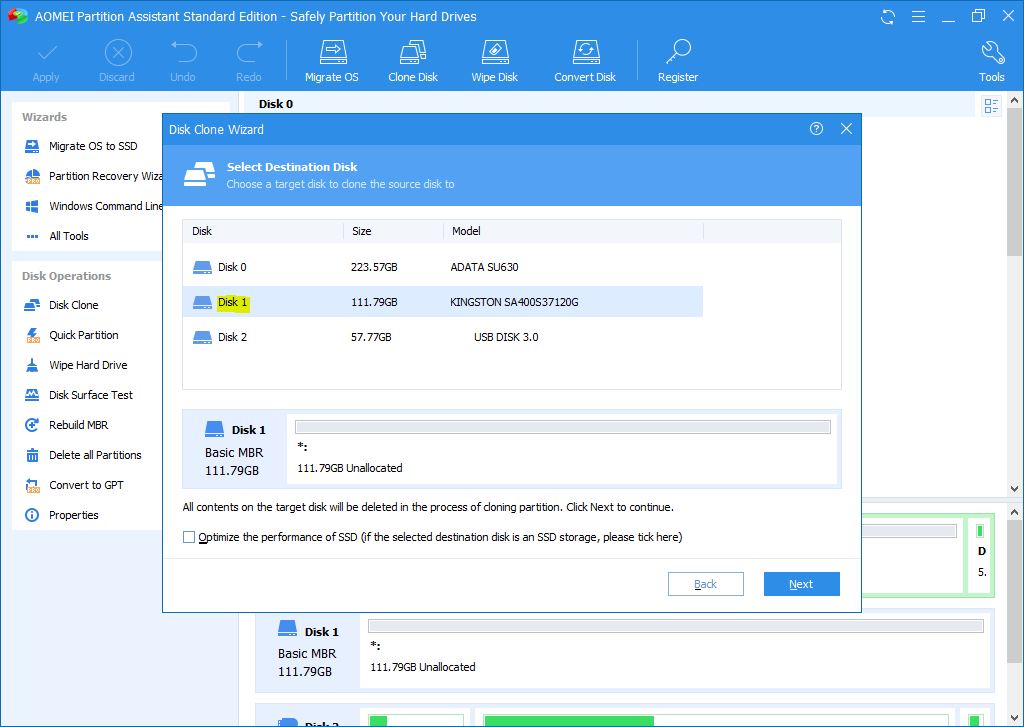Enable Optimize the performance of SSD checkbox
The image size is (1024, 727).
click(189, 537)
